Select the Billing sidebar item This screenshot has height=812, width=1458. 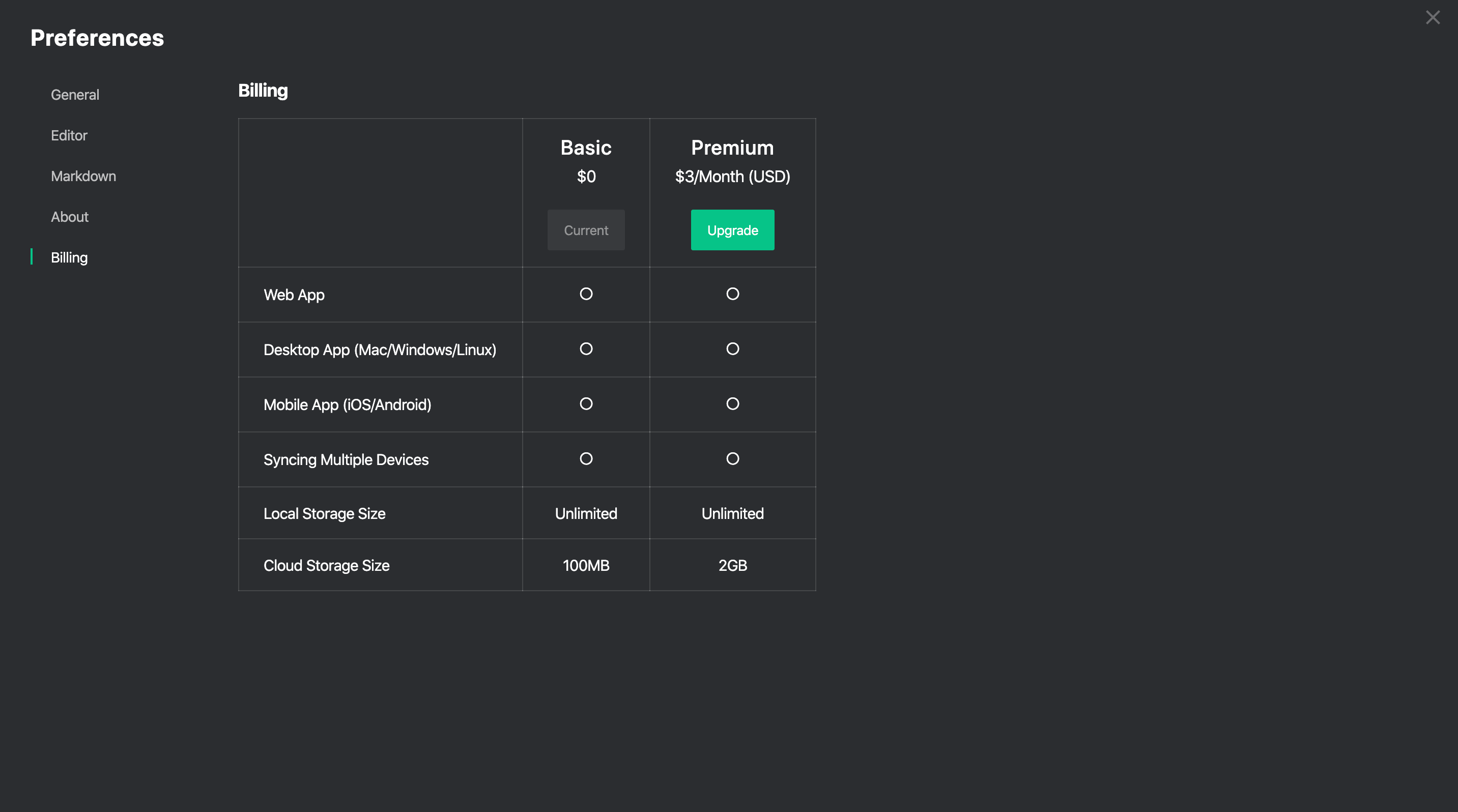click(69, 257)
